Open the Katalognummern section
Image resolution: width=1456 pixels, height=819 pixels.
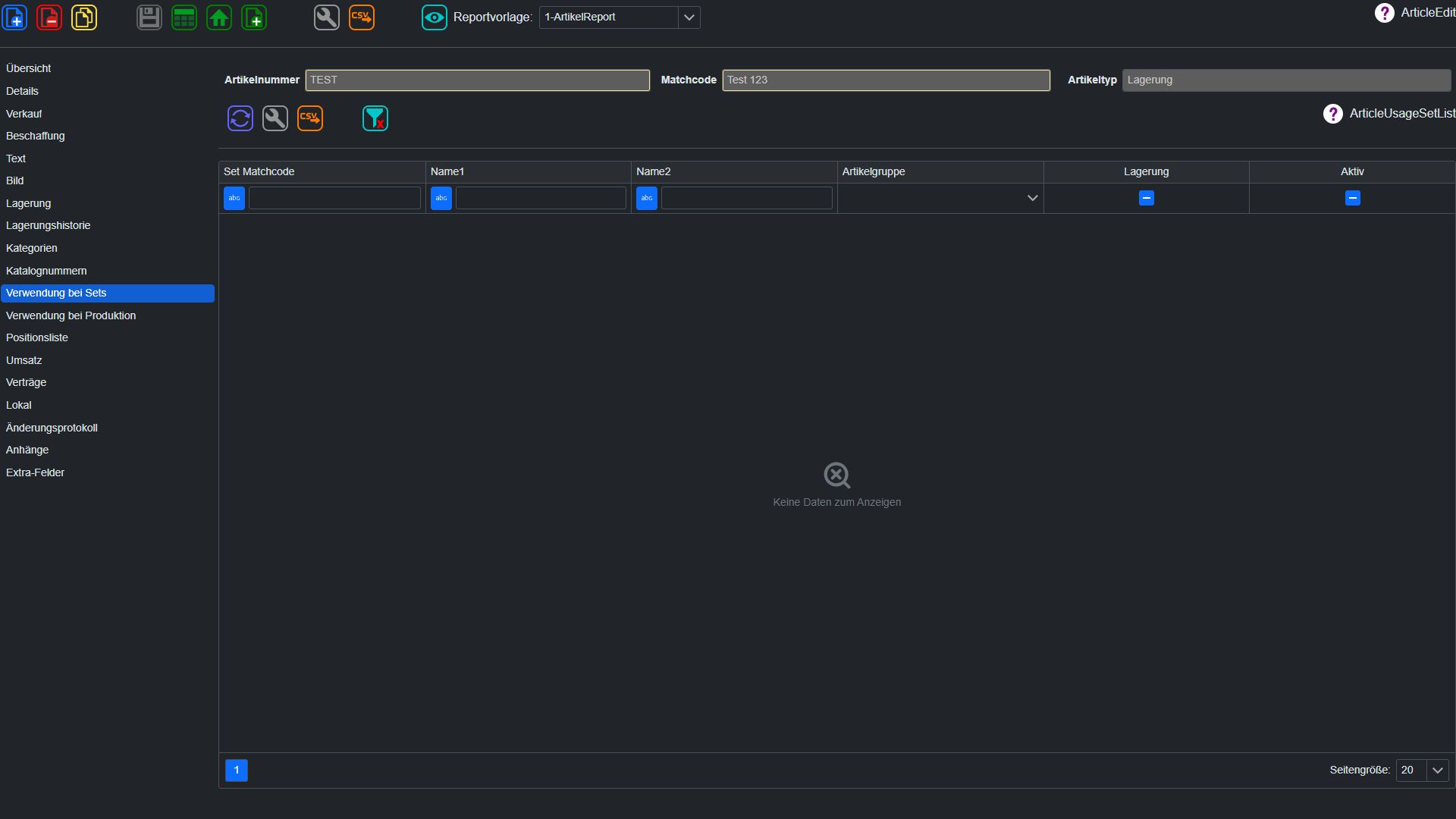pyautogui.click(x=107, y=271)
